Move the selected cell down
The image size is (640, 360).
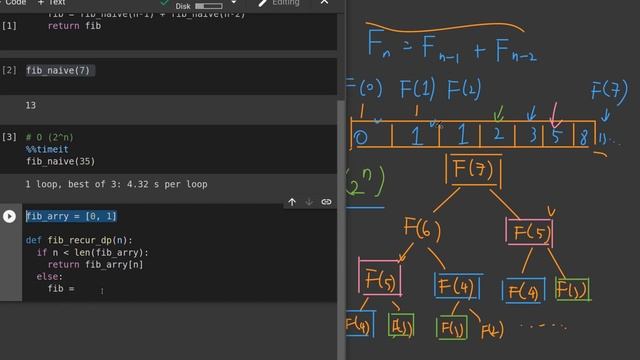(309, 202)
